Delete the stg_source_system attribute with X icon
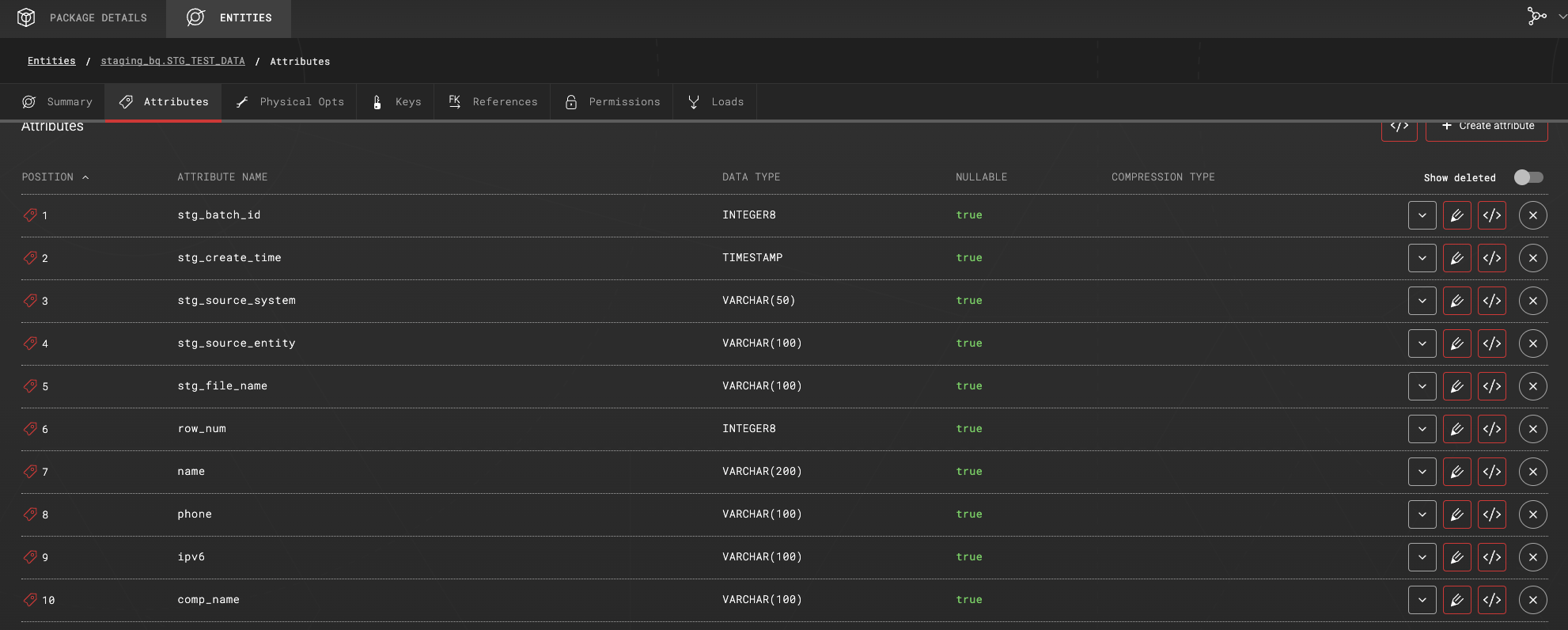 pyautogui.click(x=1532, y=301)
